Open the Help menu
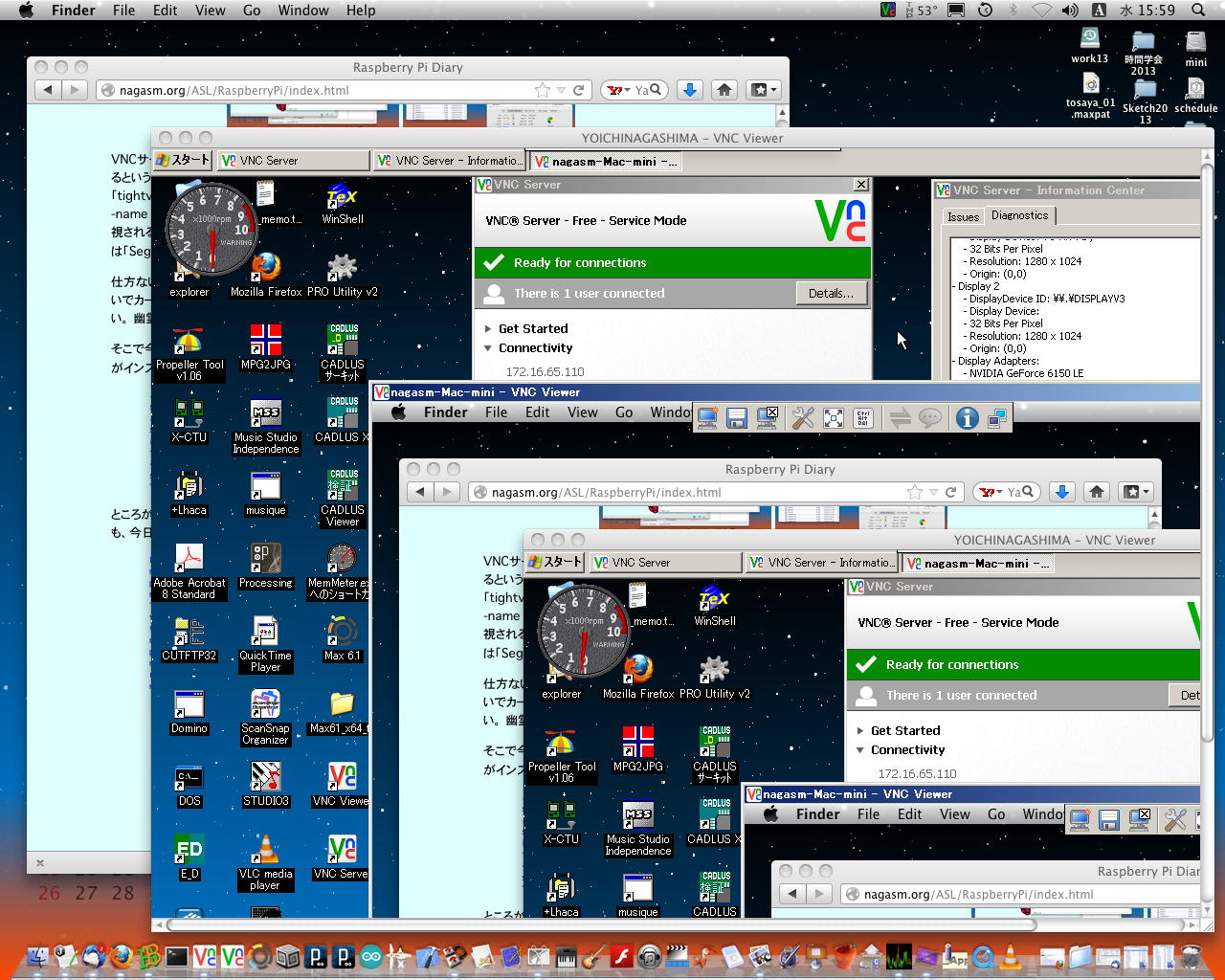This screenshot has height=980, width=1225. (361, 11)
